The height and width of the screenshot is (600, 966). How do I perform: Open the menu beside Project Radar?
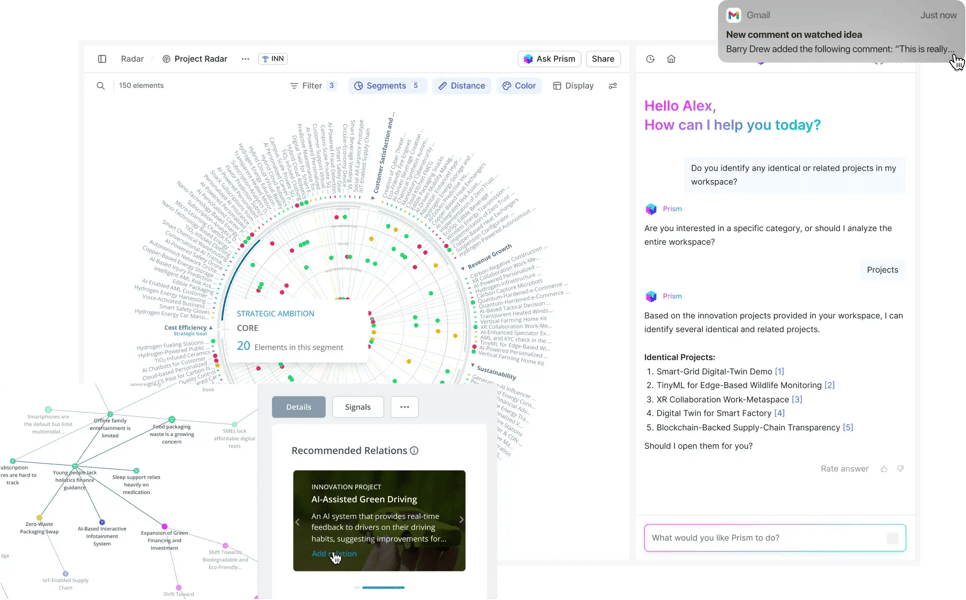244,58
